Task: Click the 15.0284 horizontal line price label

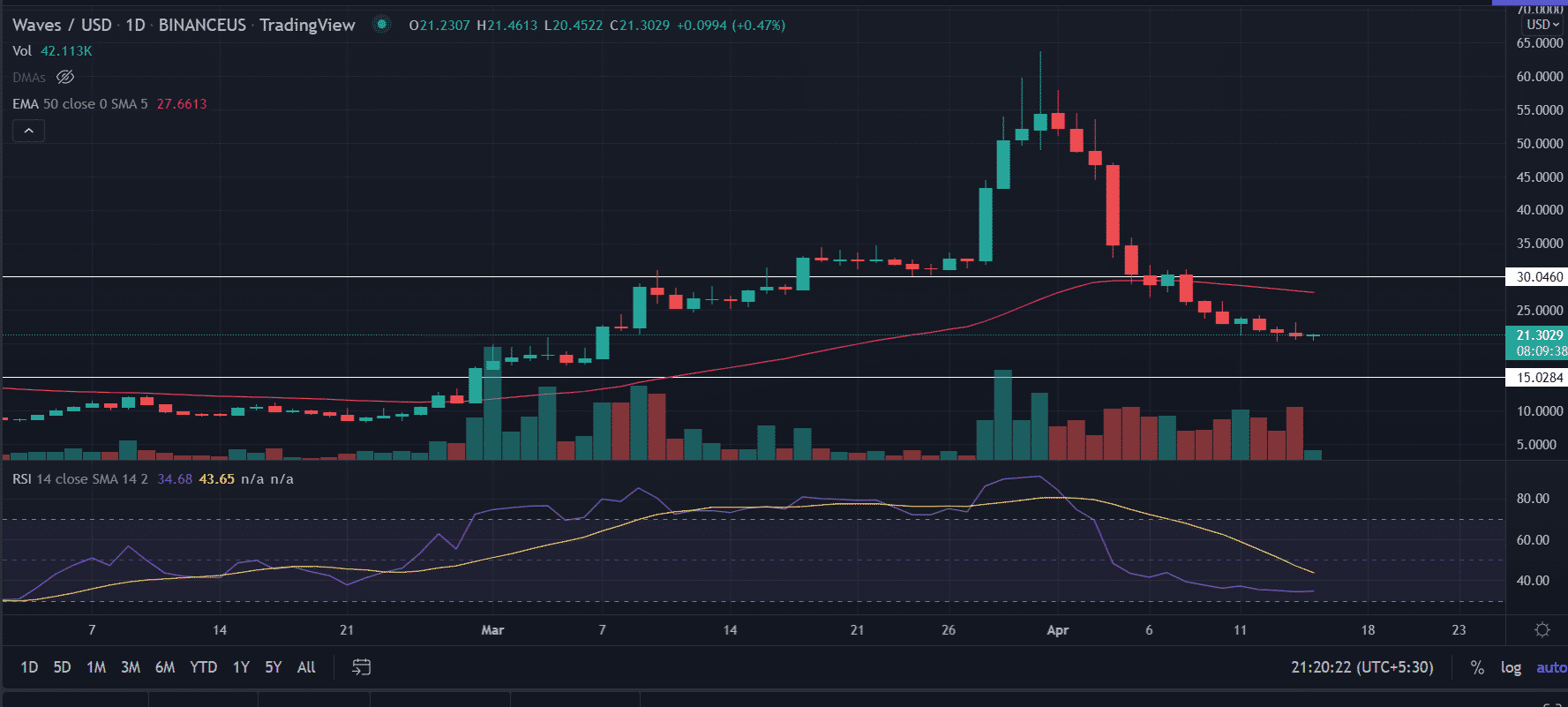Action: click(1538, 378)
